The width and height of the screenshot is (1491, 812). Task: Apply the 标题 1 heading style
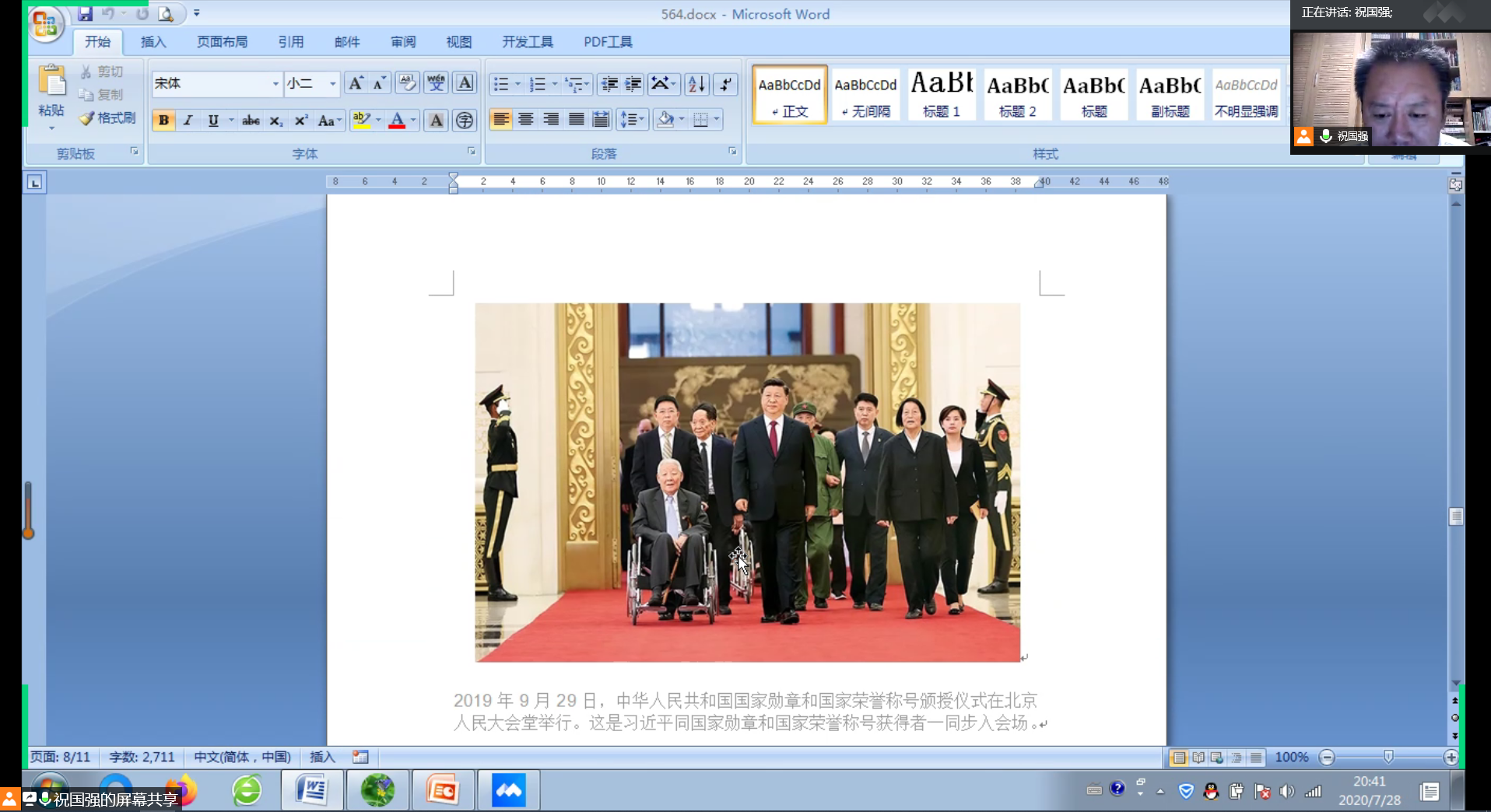[x=942, y=95]
